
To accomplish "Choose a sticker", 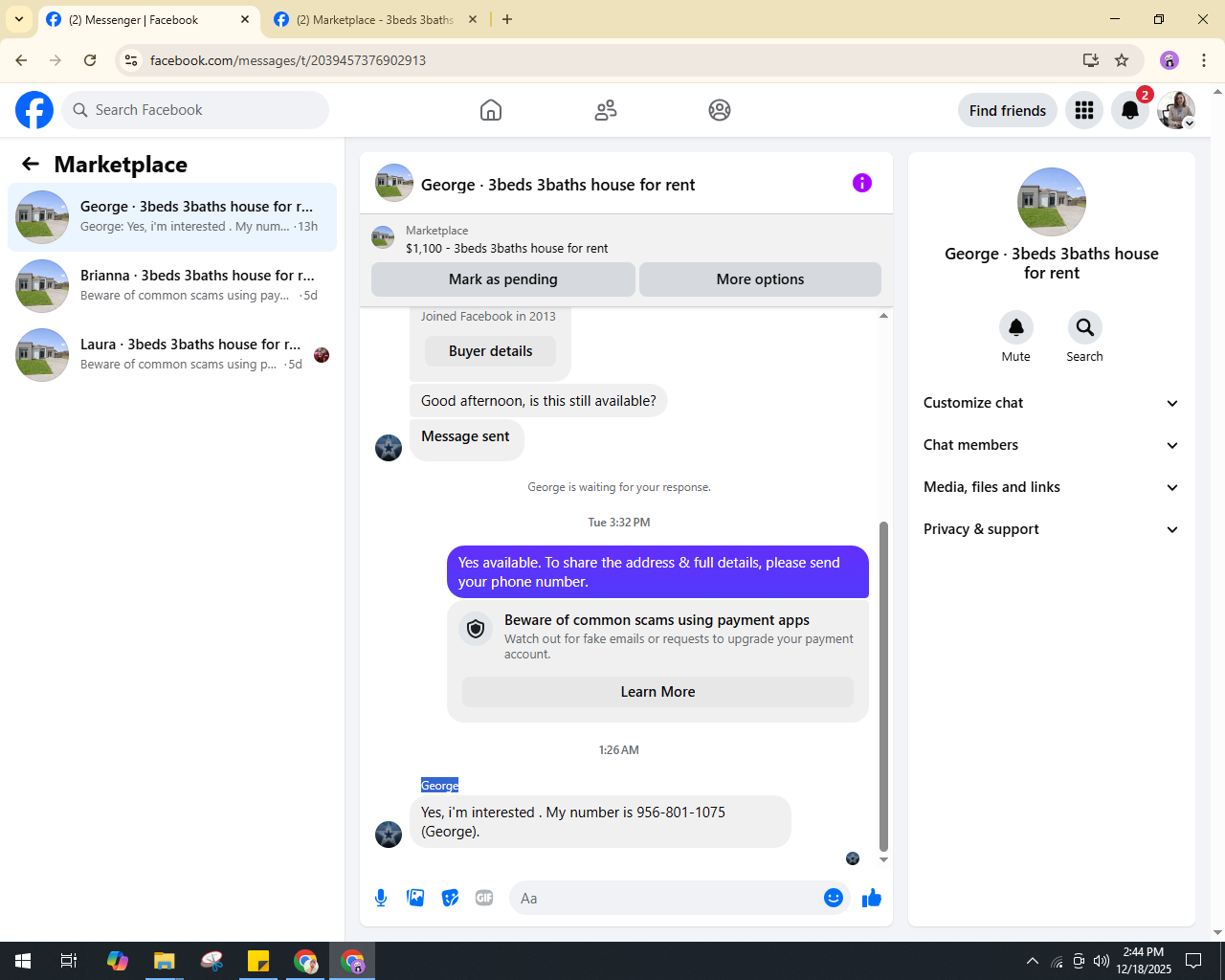I will (x=450, y=898).
